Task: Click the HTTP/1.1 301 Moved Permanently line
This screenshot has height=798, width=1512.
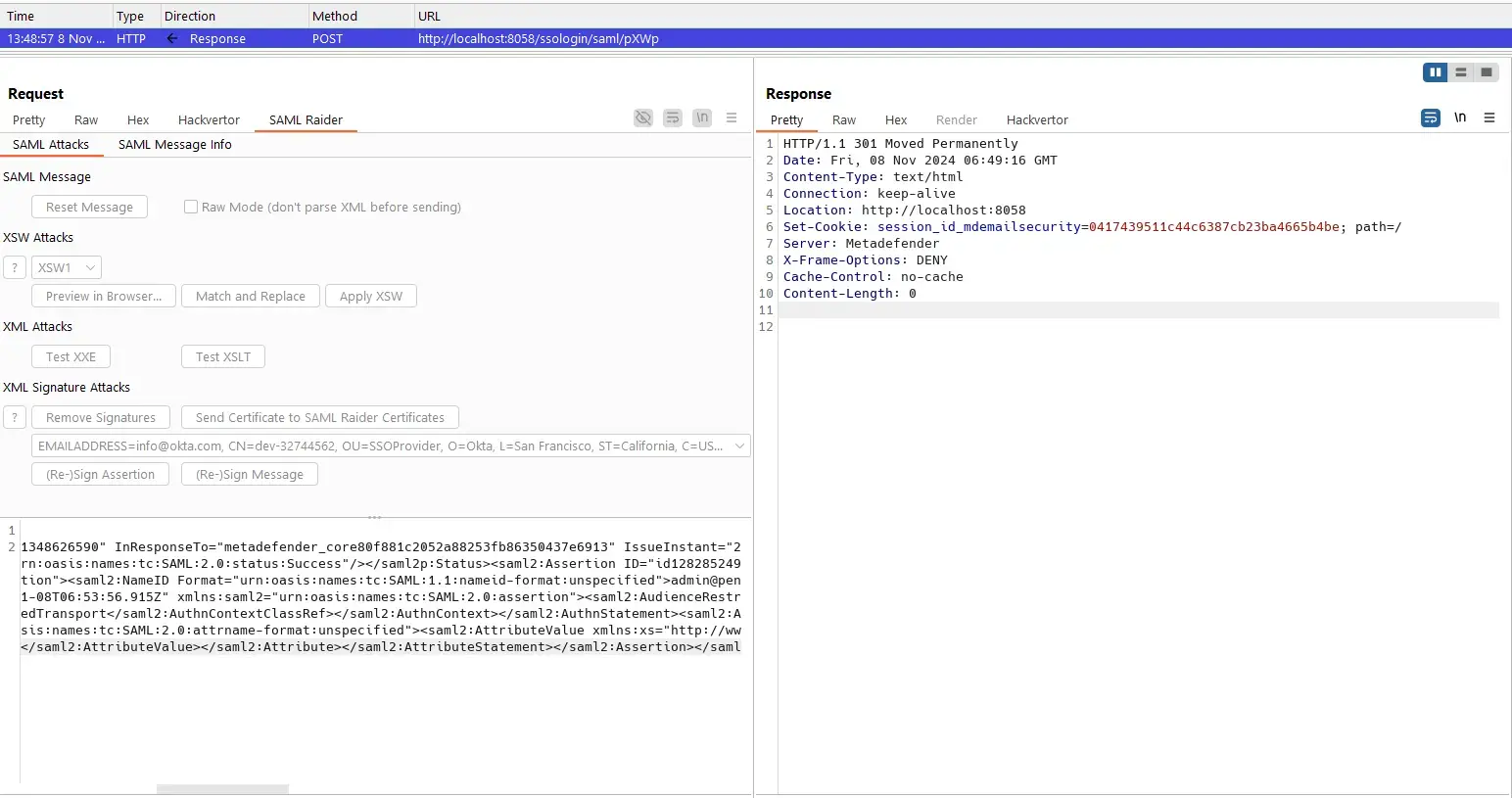Action: pyautogui.click(x=900, y=143)
